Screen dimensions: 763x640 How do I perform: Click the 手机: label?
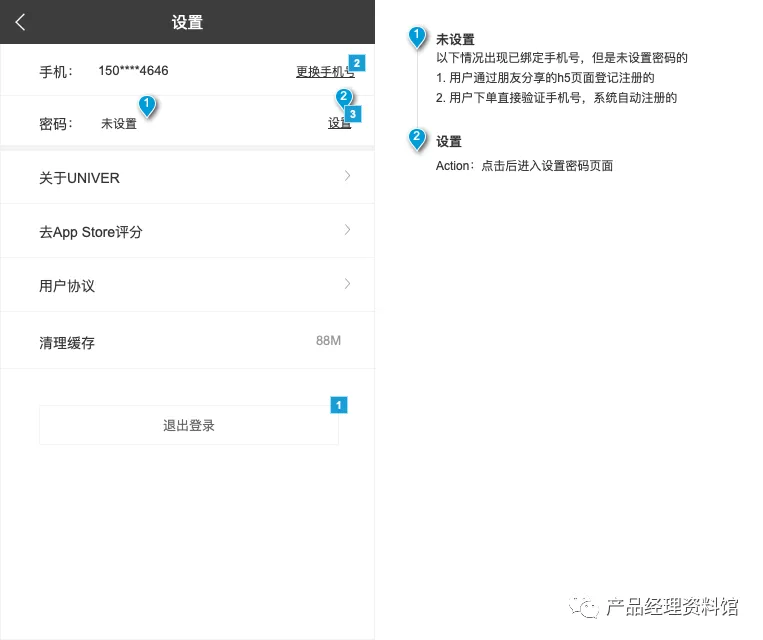(x=56, y=72)
